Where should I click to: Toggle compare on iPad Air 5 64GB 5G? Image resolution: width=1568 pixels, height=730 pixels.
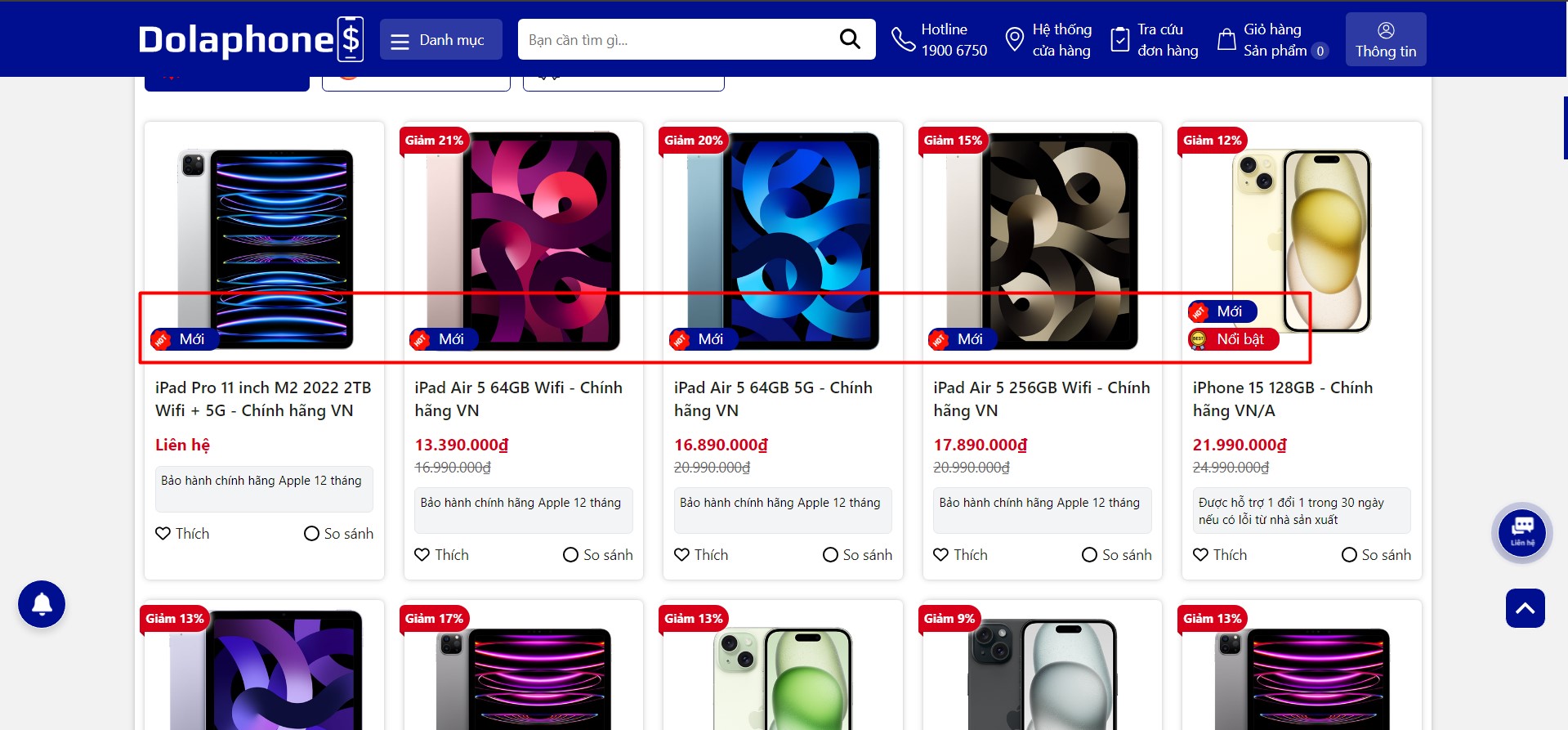[x=830, y=555]
